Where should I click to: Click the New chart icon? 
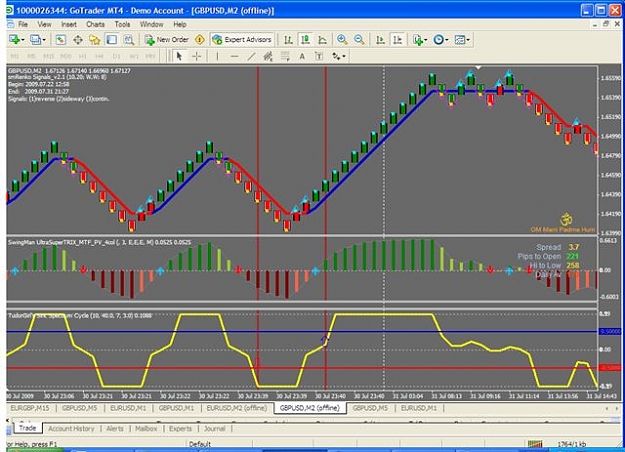coord(14,39)
